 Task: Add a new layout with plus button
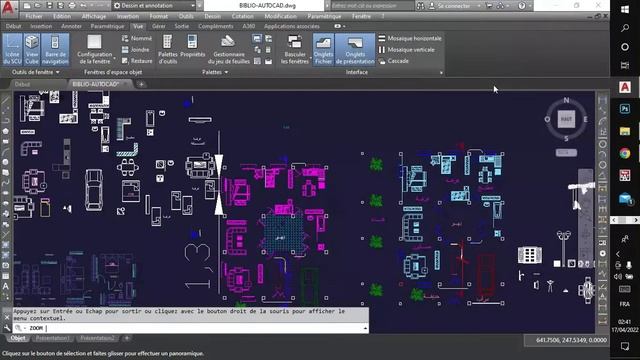point(127,338)
